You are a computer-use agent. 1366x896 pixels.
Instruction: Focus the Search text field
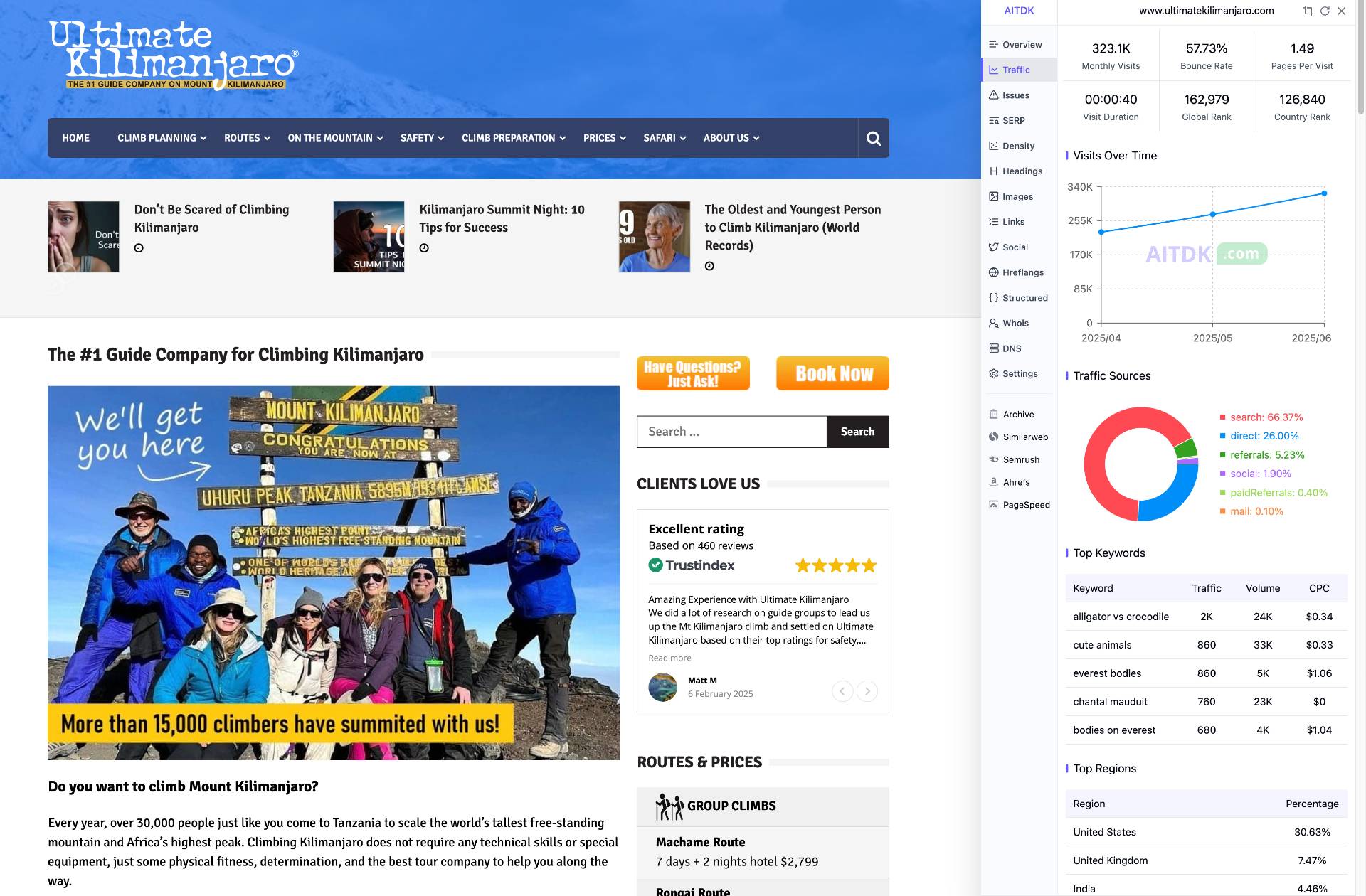731,432
